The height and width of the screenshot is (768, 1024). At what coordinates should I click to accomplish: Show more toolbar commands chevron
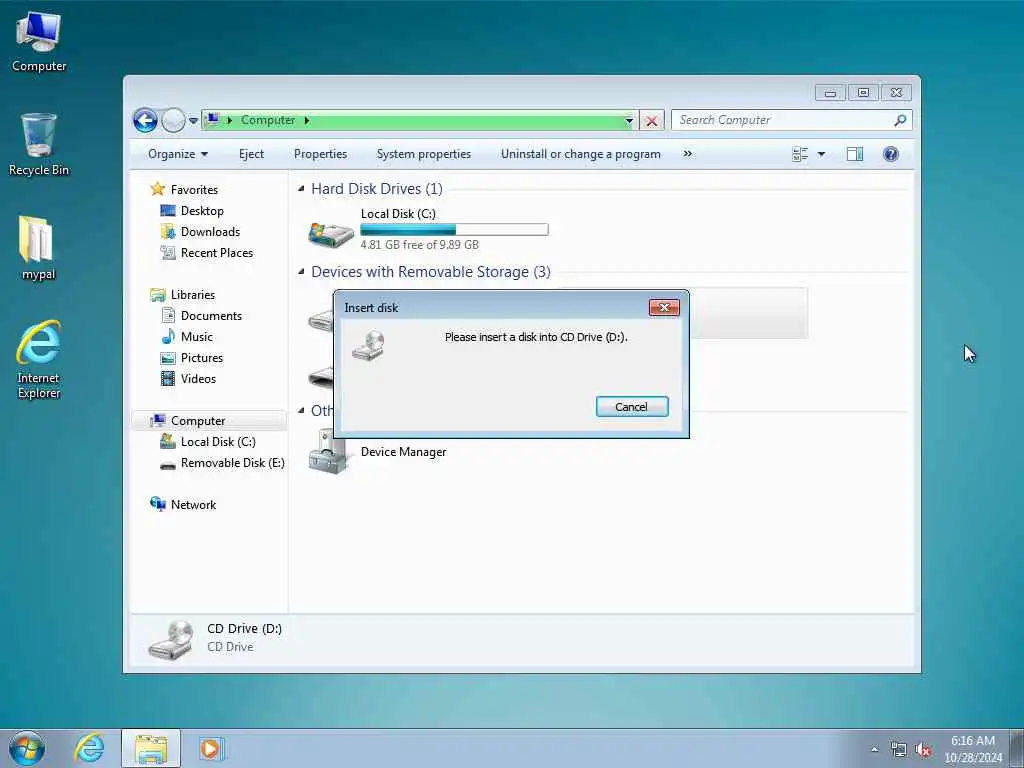(687, 154)
